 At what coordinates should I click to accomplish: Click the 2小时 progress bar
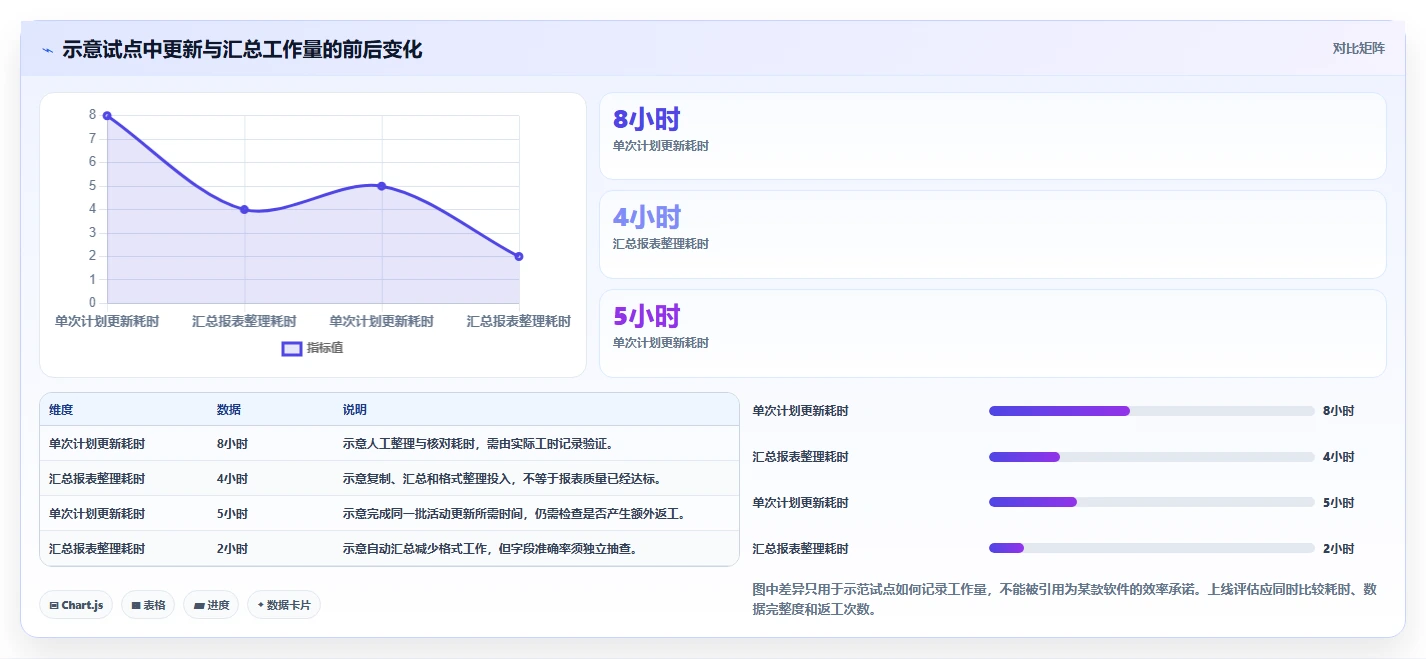coord(1151,548)
